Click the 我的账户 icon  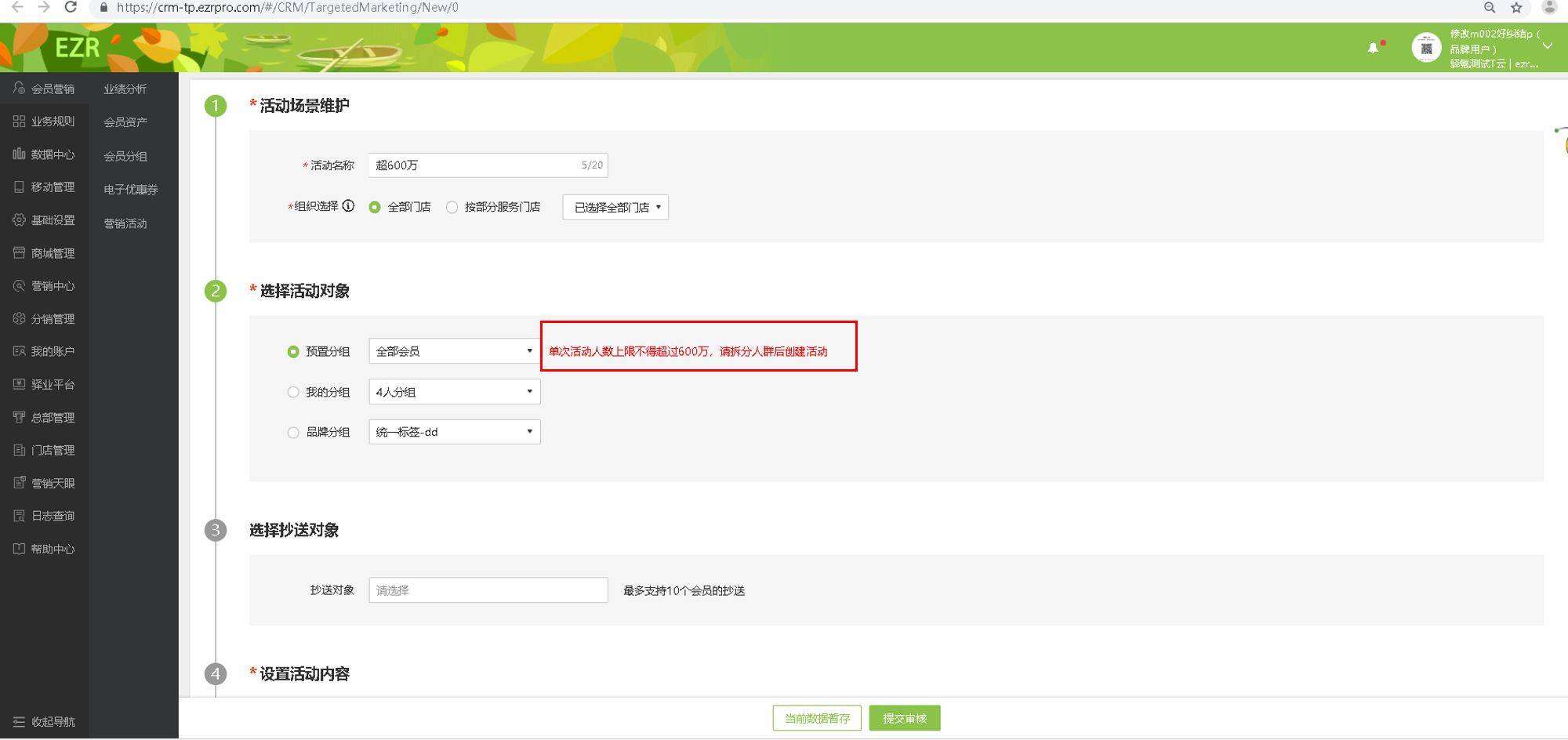[x=19, y=351]
